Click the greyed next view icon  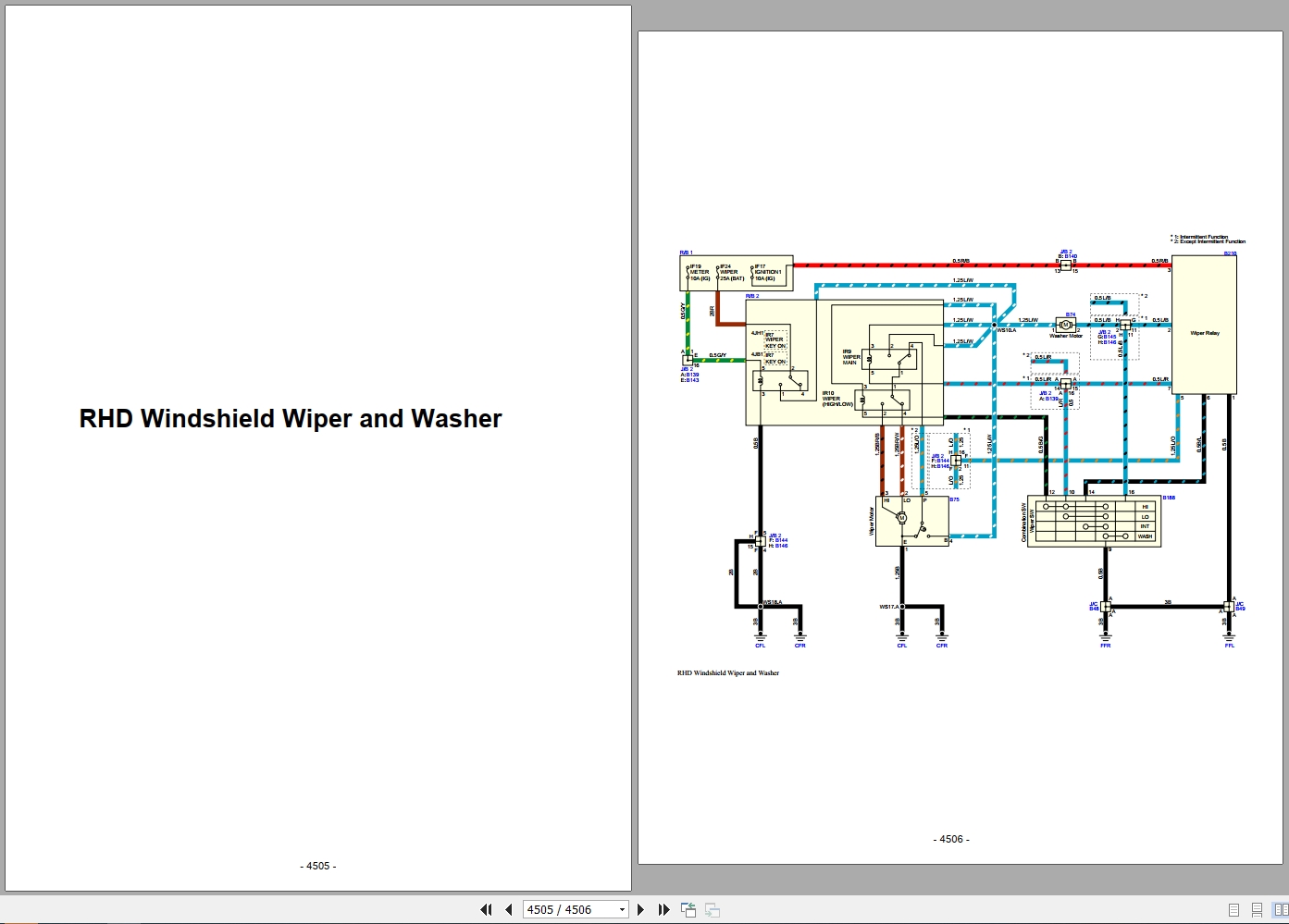click(713, 909)
